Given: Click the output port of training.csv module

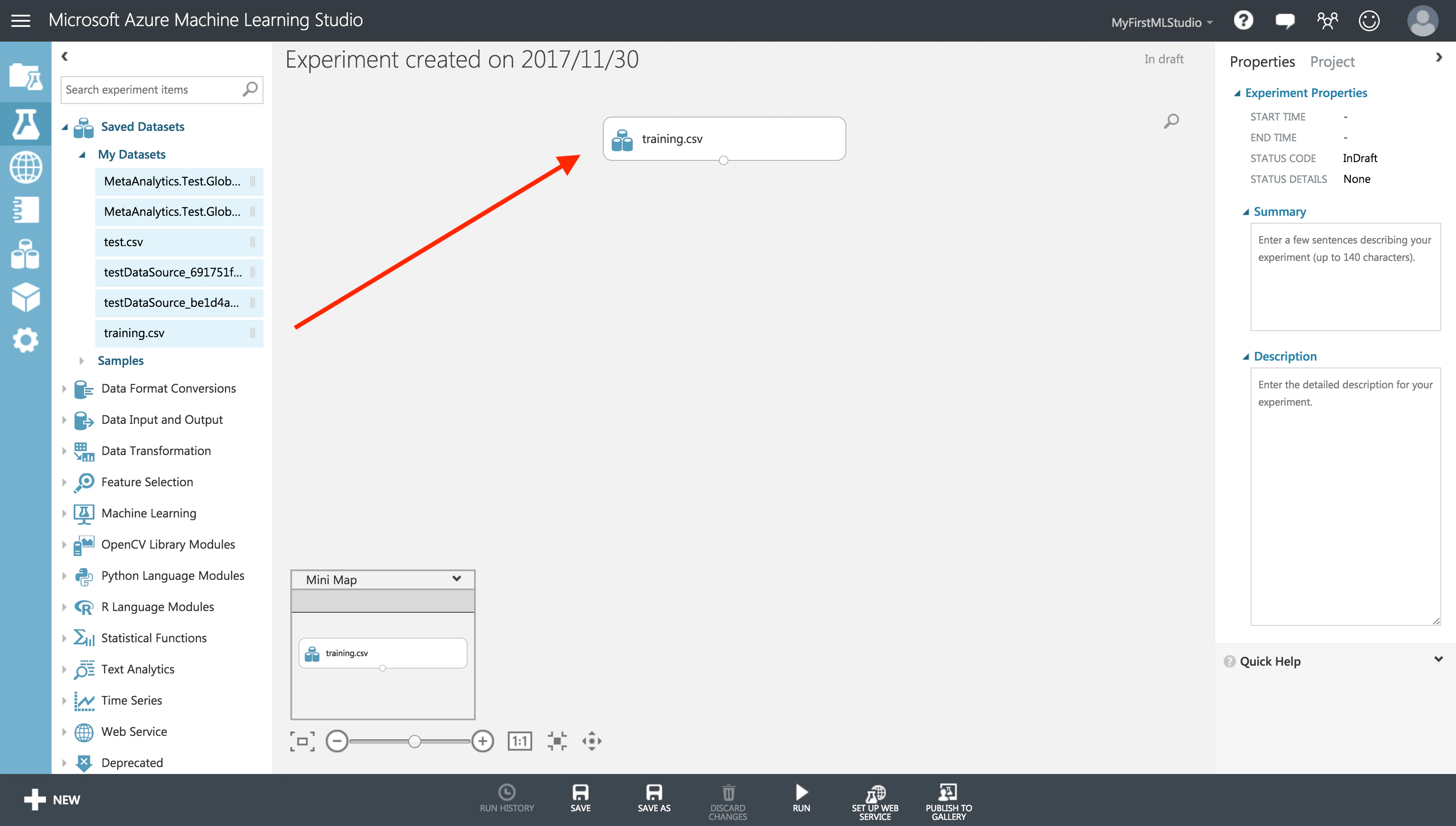Looking at the screenshot, I should (723, 160).
